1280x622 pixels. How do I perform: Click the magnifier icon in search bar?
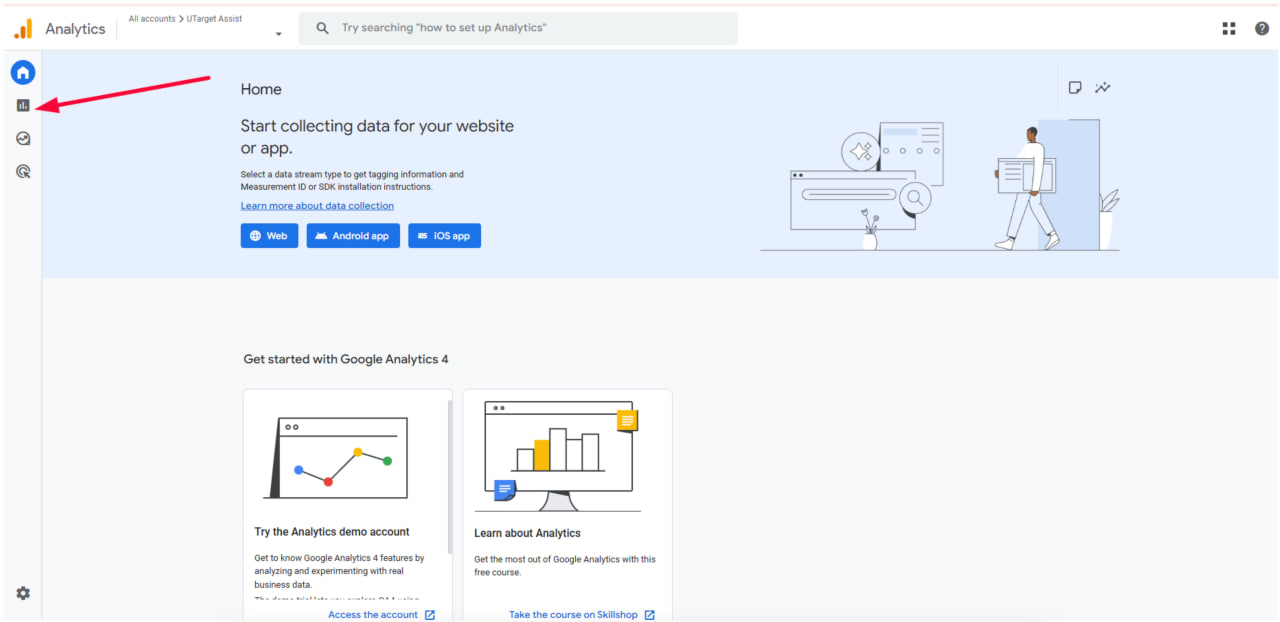click(x=322, y=28)
